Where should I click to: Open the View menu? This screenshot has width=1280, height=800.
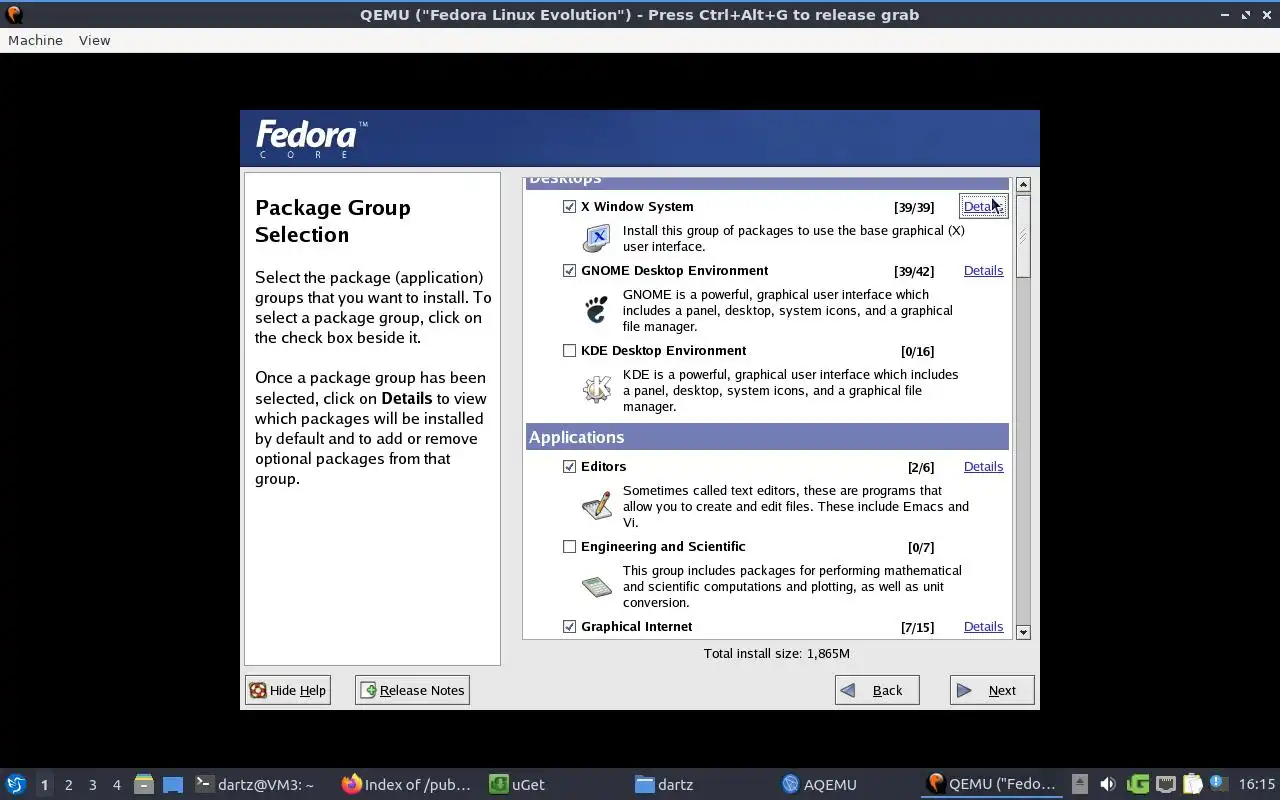pos(94,40)
